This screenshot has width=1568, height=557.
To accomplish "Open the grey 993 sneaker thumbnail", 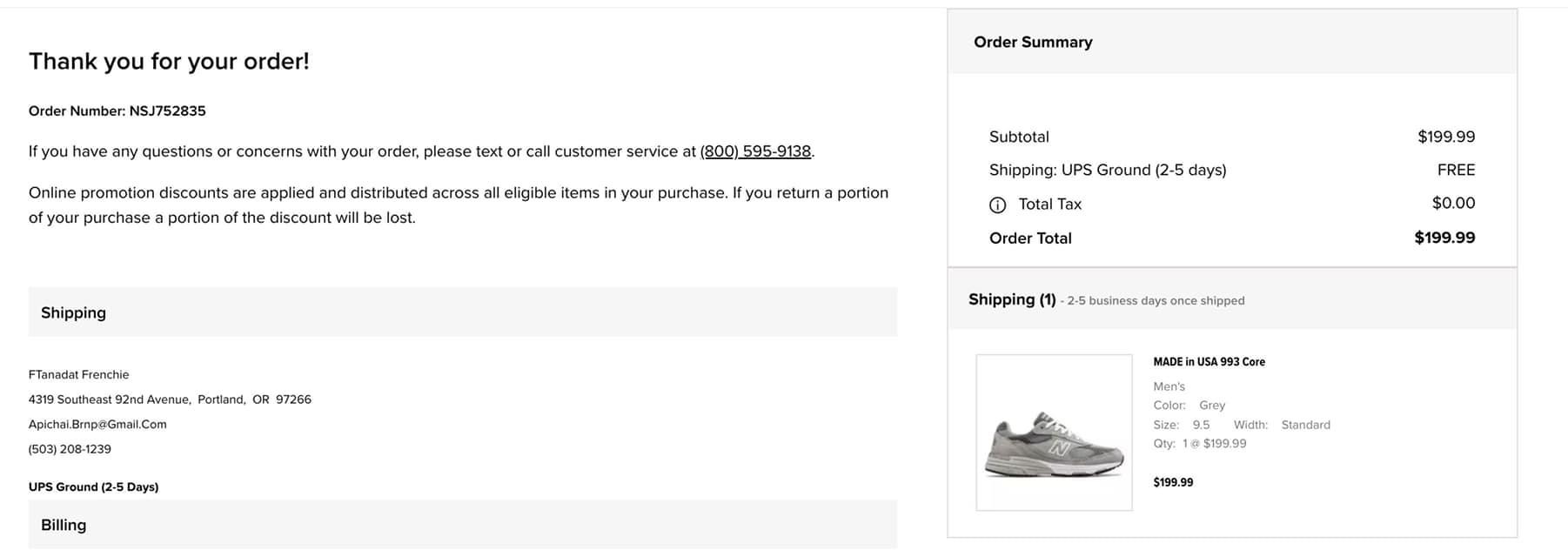I will (1054, 433).
